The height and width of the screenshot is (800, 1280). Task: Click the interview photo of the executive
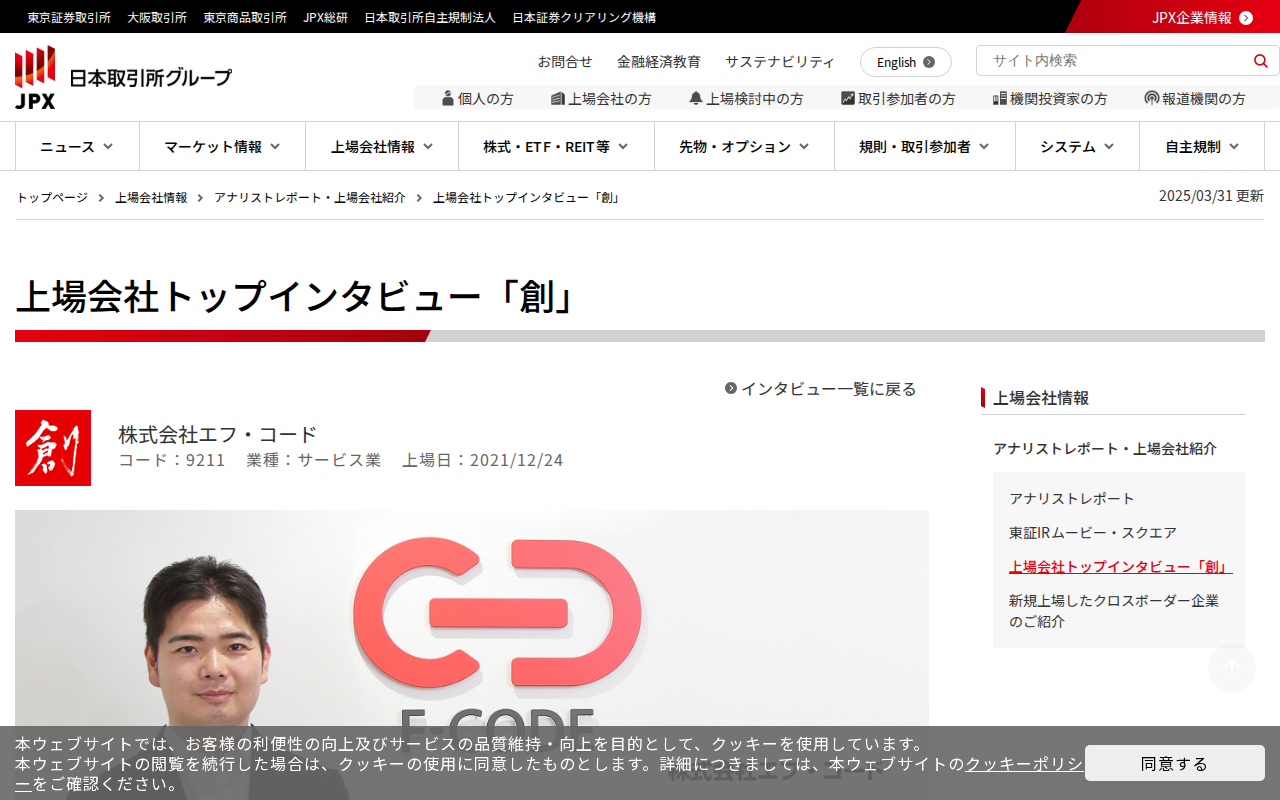[x=472, y=655]
